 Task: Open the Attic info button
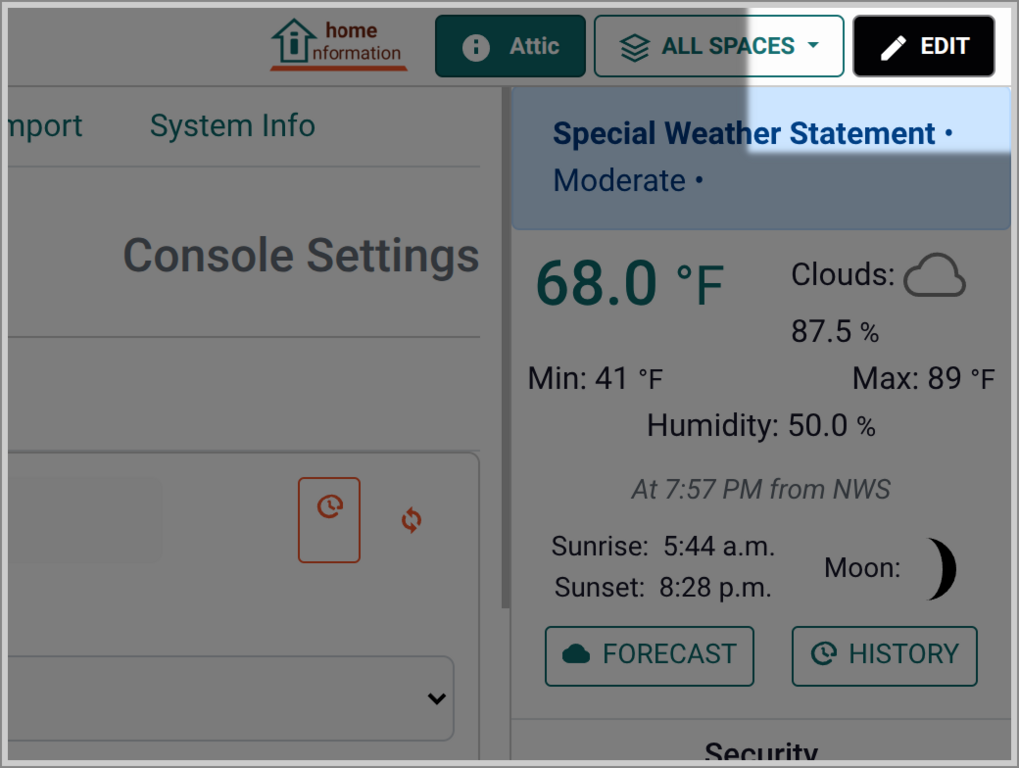(510, 46)
